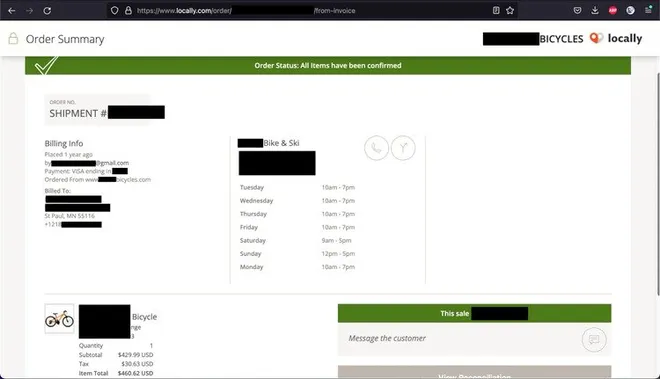Image resolution: width=660 pixels, height=379 pixels.
Task: Go back with the browser back arrow
Action: click(12, 11)
